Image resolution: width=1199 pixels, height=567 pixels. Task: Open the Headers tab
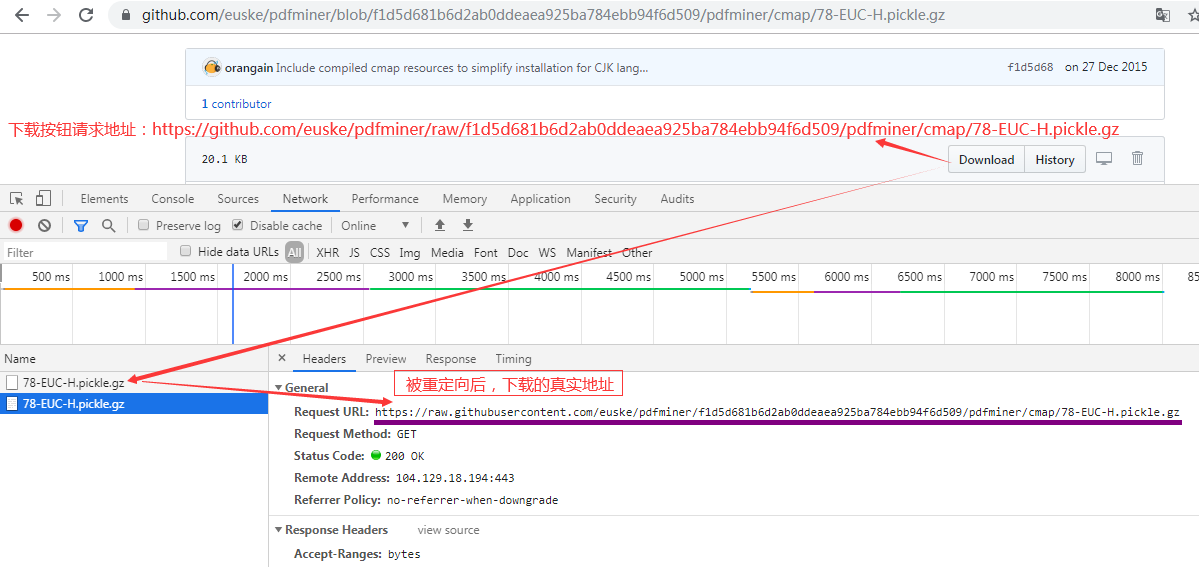click(x=324, y=359)
